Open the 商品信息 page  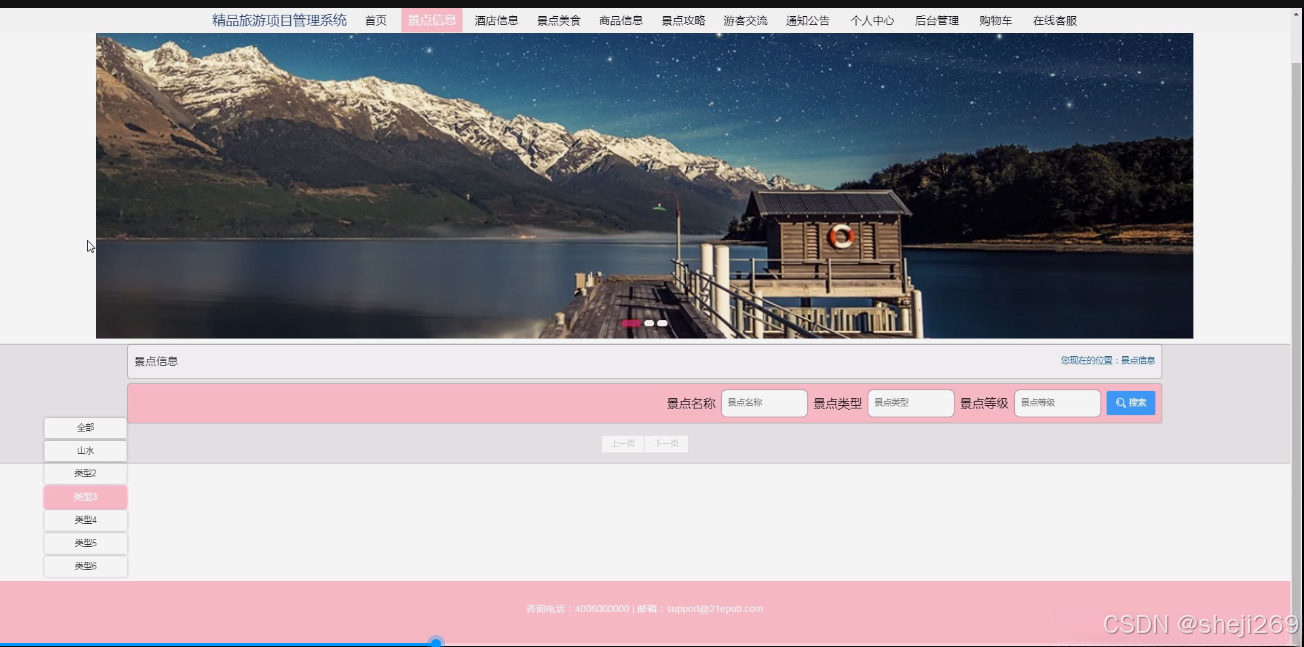coord(620,19)
